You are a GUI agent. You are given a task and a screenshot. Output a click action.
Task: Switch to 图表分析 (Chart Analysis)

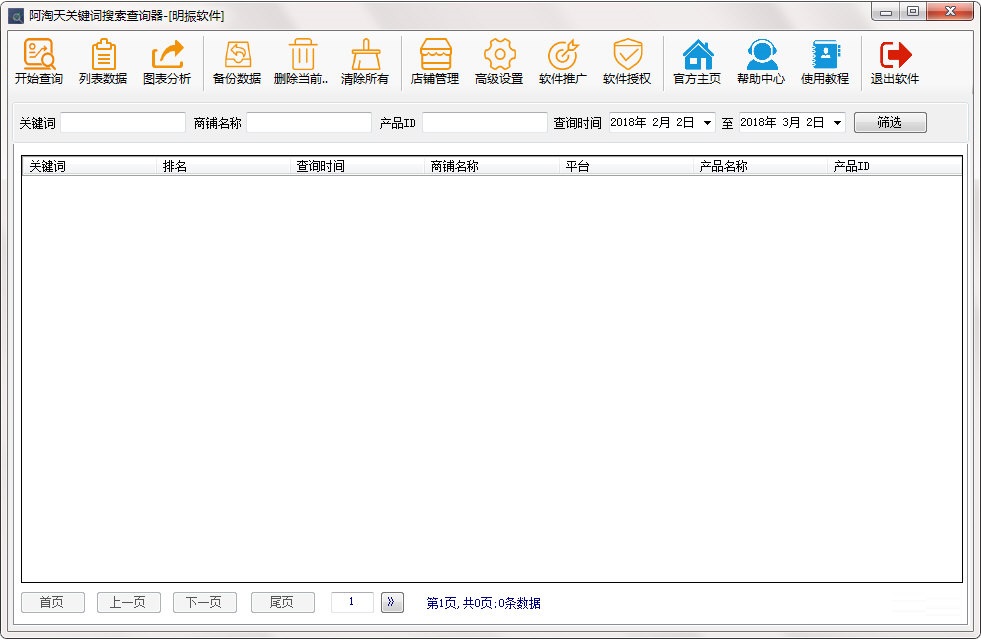(166, 62)
